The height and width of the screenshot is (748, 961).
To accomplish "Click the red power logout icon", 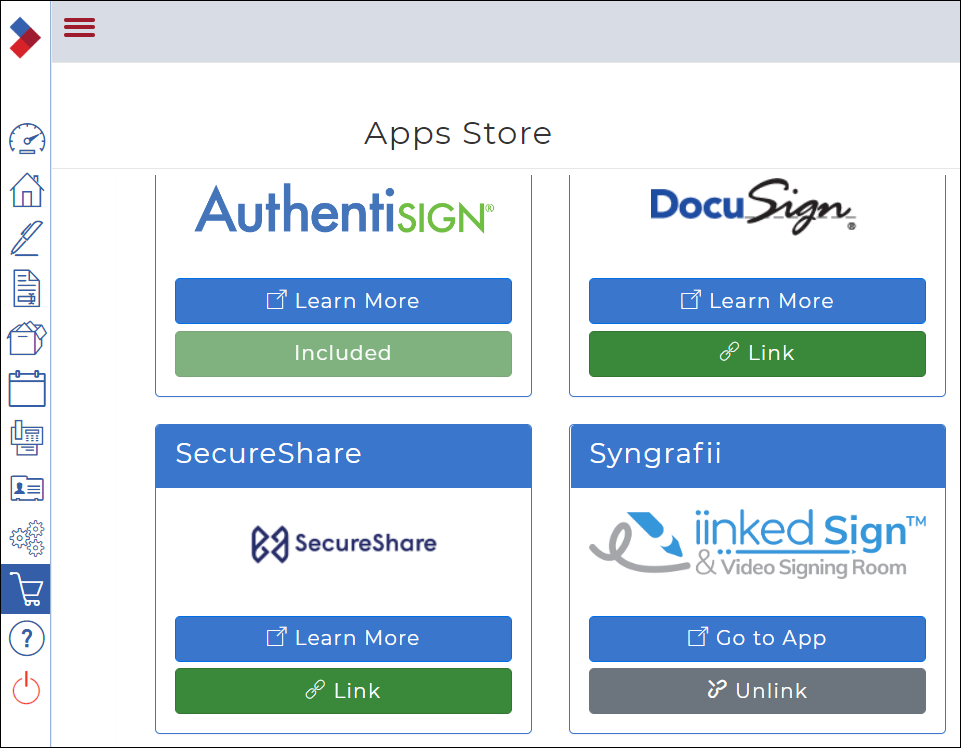I will (27, 688).
